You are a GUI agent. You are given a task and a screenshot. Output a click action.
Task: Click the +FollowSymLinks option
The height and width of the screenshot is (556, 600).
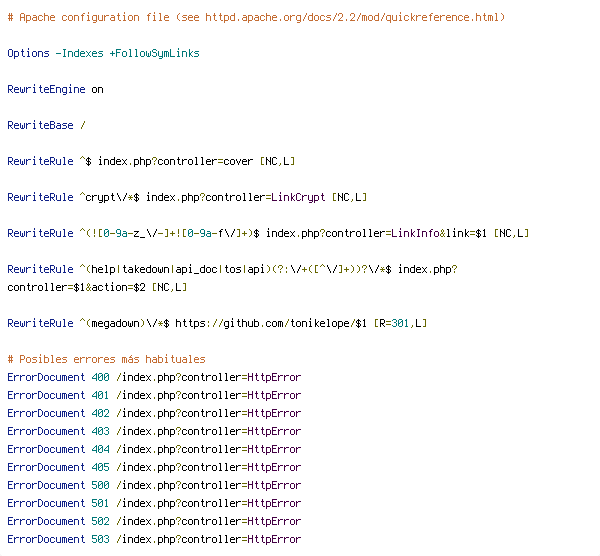tap(155, 54)
